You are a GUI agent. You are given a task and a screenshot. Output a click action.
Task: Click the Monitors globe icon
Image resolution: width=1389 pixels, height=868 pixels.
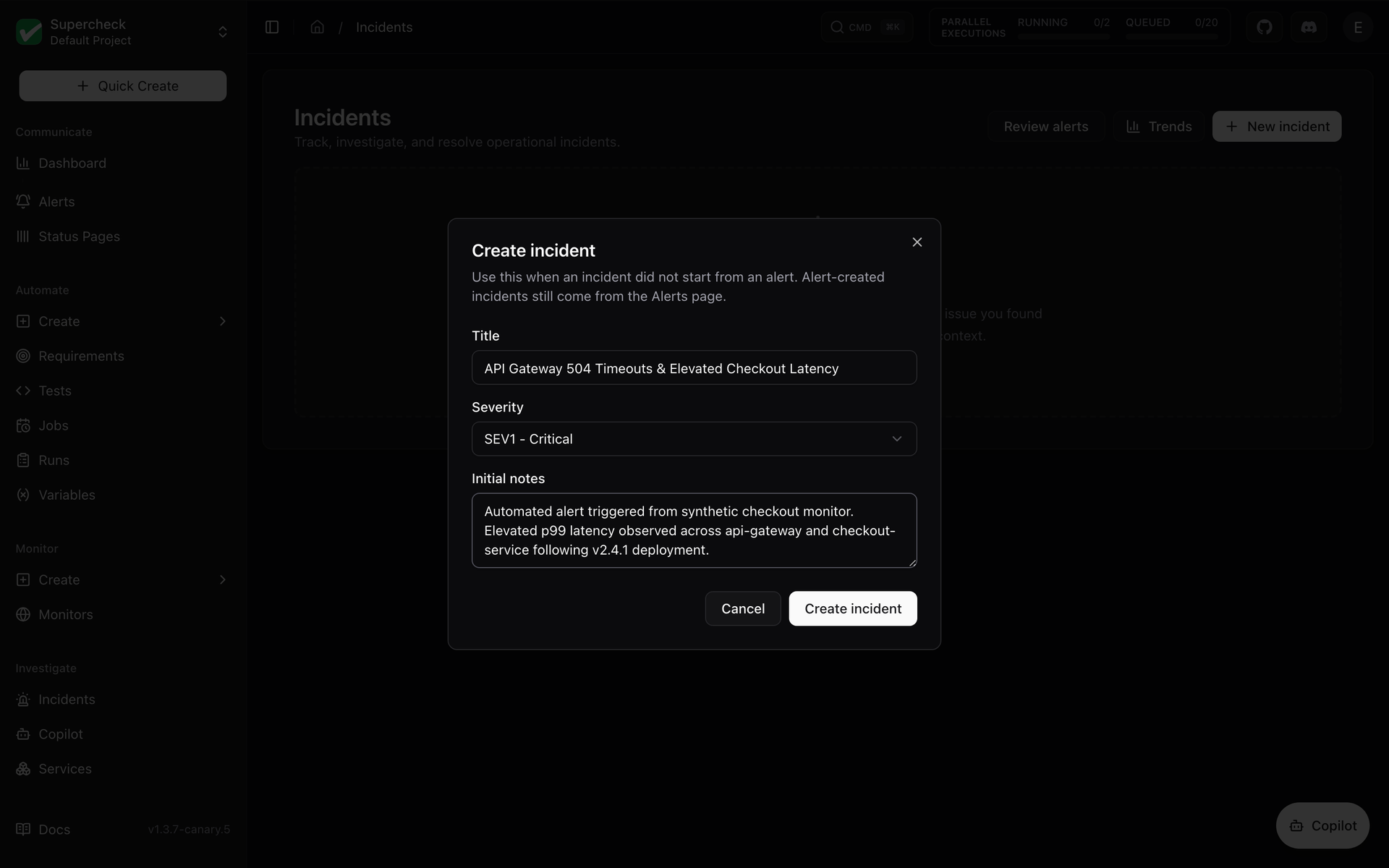[x=23, y=614]
